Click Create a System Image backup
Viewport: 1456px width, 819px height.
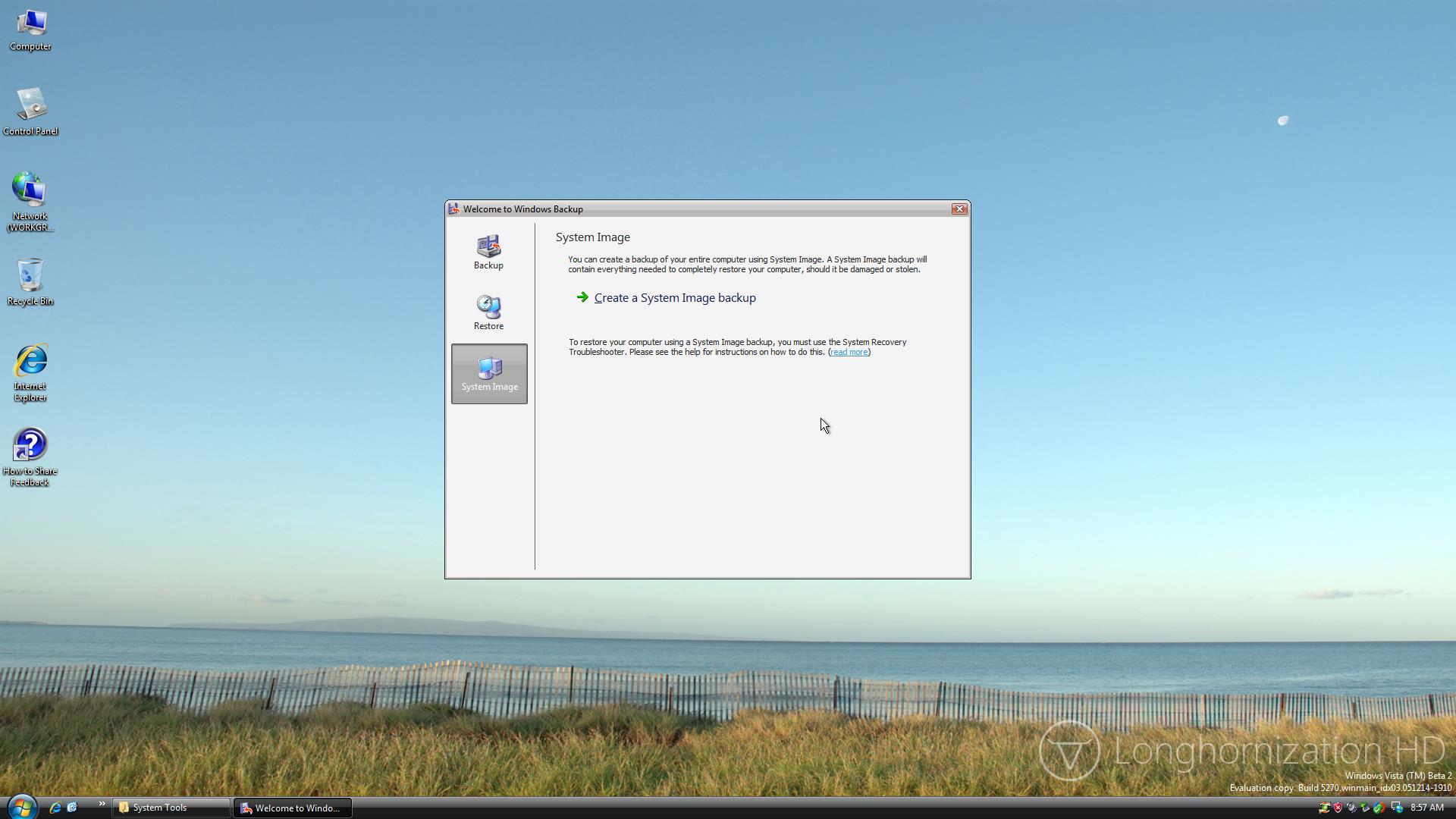tap(674, 298)
